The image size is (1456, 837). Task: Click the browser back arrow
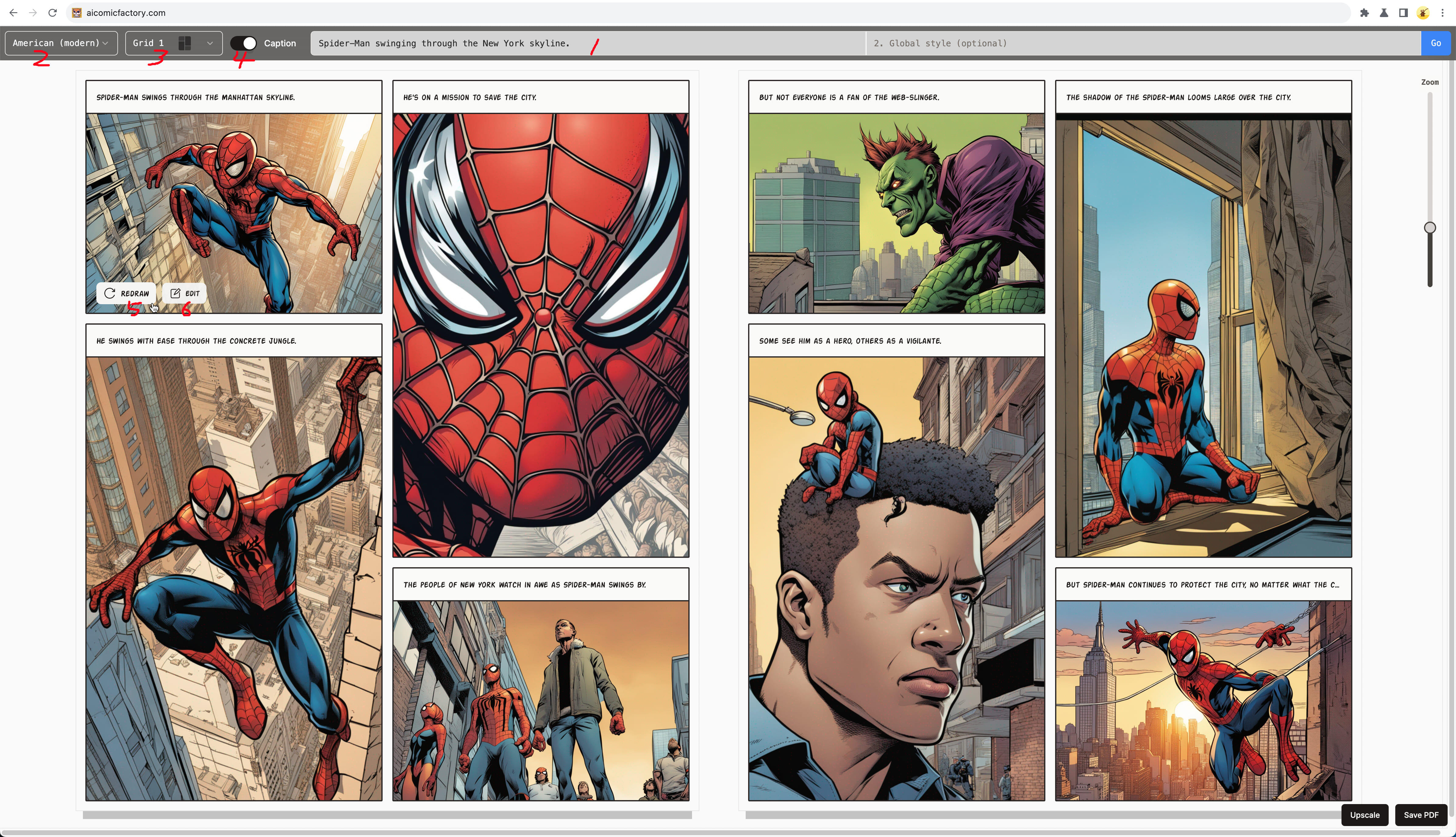[14, 12]
